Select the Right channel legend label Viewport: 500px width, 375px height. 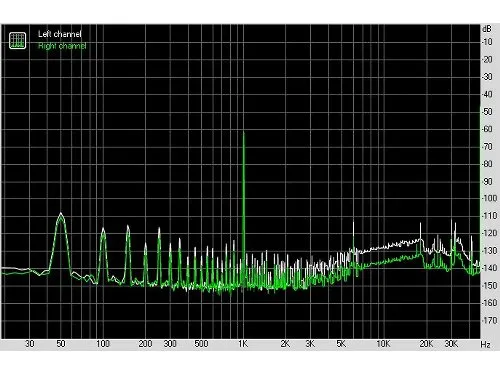click(x=62, y=46)
